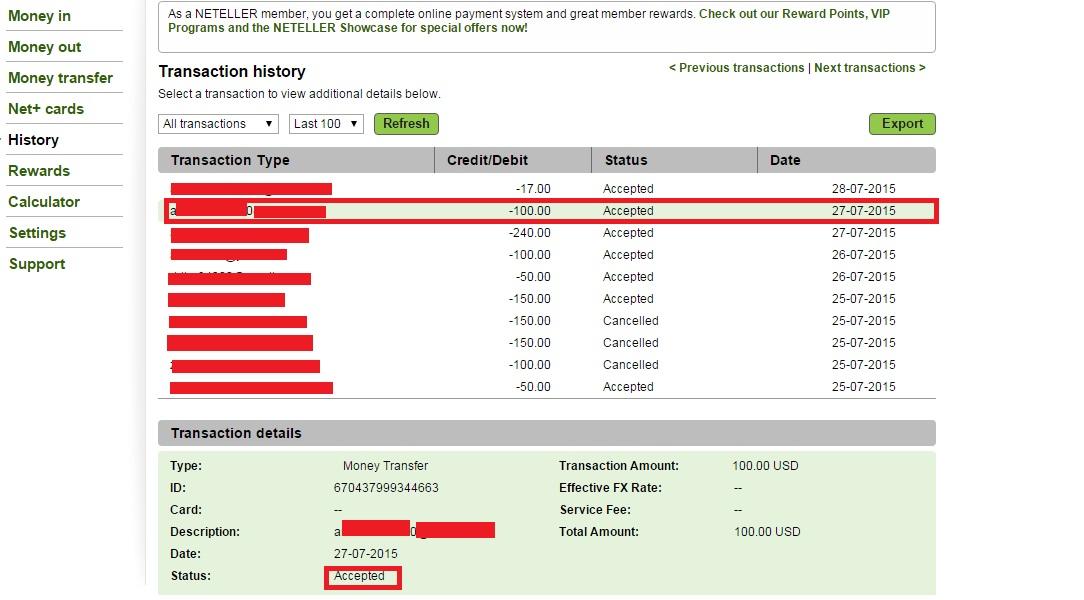Screen dimensions: 1084x600
Task: Click History in the left navigation
Action: pos(33,140)
